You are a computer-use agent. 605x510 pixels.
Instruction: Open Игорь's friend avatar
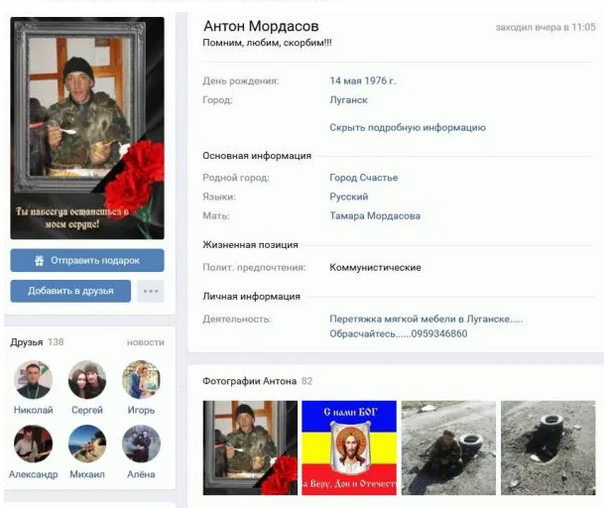click(x=141, y=381)
